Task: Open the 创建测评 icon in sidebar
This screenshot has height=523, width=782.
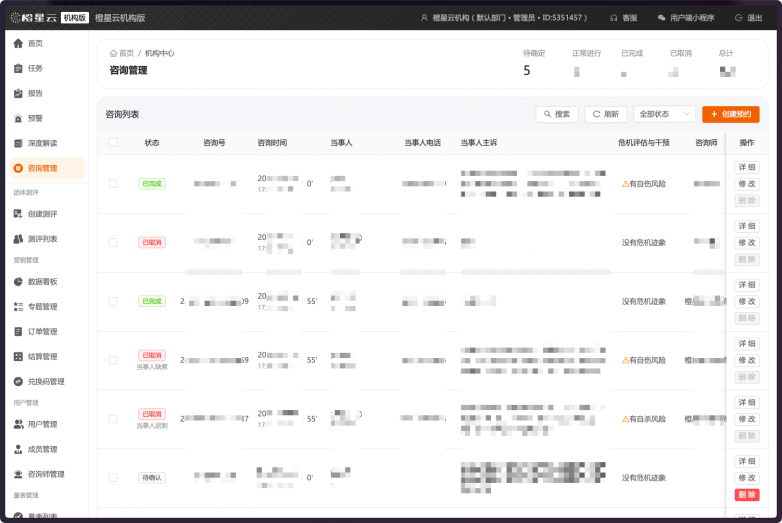Action: tap(18, 214)
